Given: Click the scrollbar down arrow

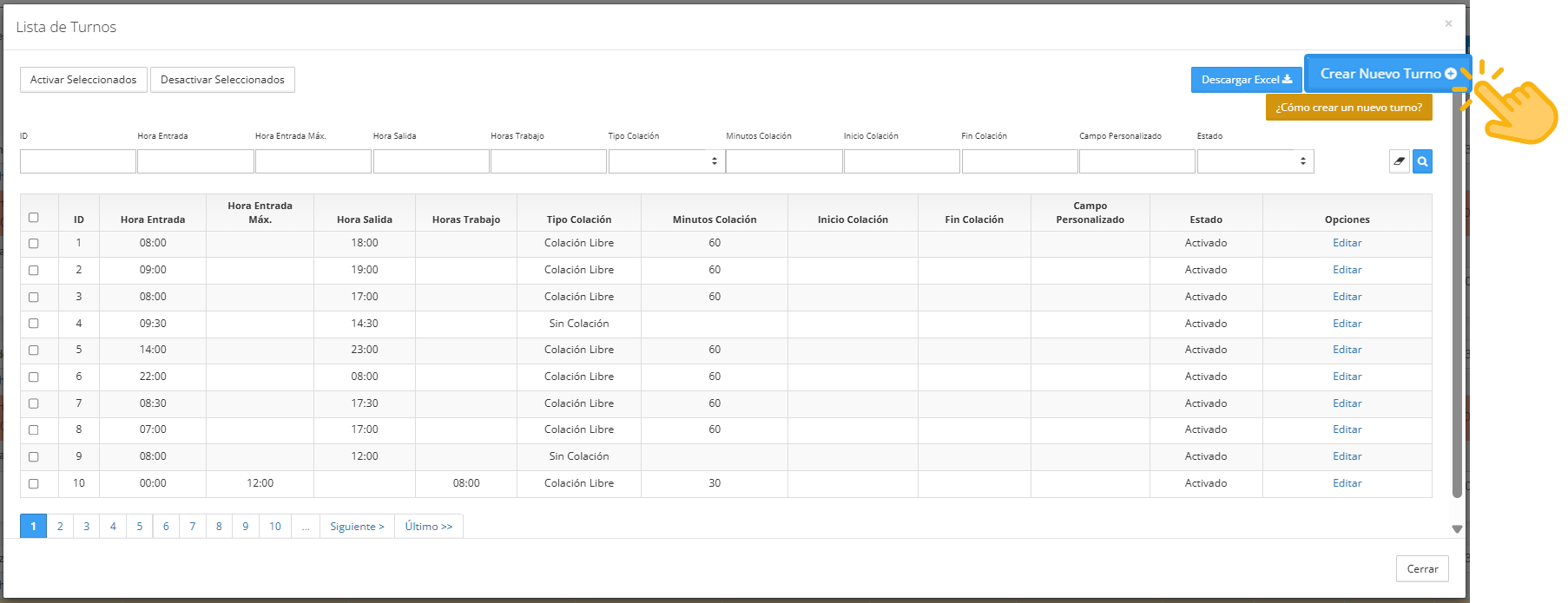Looking at the screenshot, I should 1457,528.
